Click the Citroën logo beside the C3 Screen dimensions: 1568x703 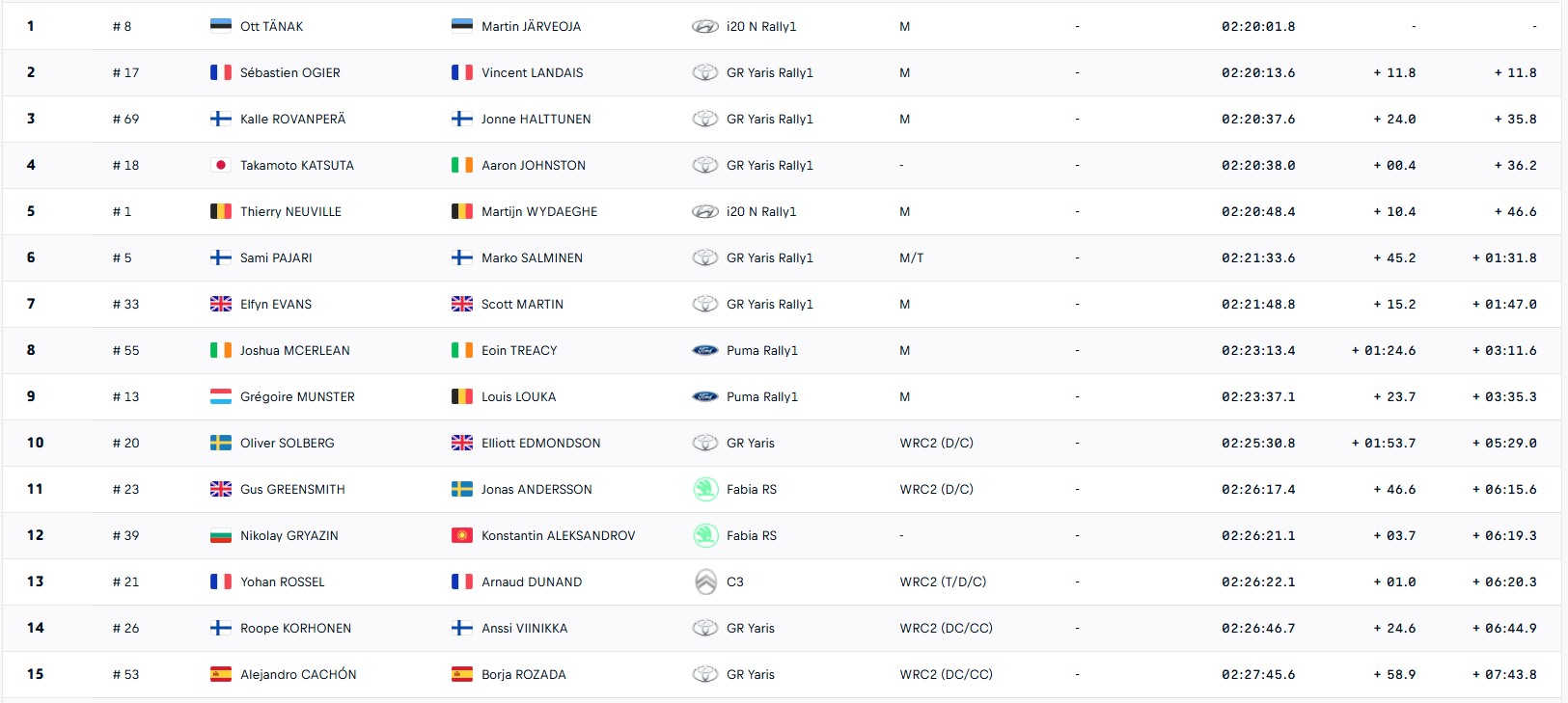pyautogui.click(x=705, y=581)
